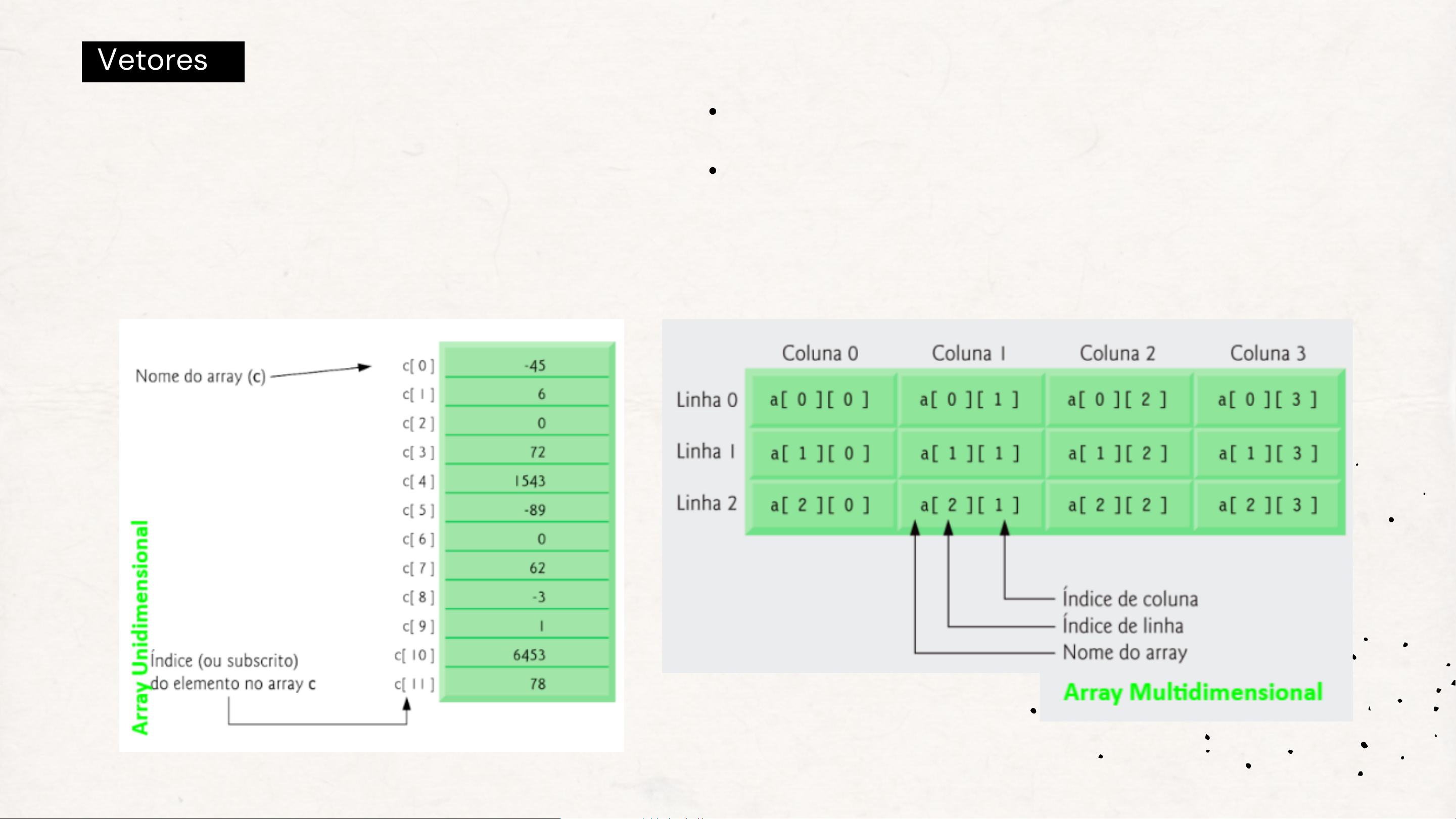Click the first empty bullet point

[x=713, y=111]
